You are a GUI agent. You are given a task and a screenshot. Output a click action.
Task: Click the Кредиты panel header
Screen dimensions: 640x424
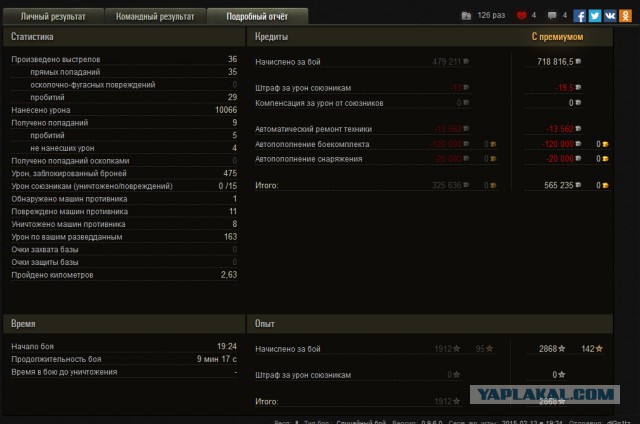coord(429,37)
